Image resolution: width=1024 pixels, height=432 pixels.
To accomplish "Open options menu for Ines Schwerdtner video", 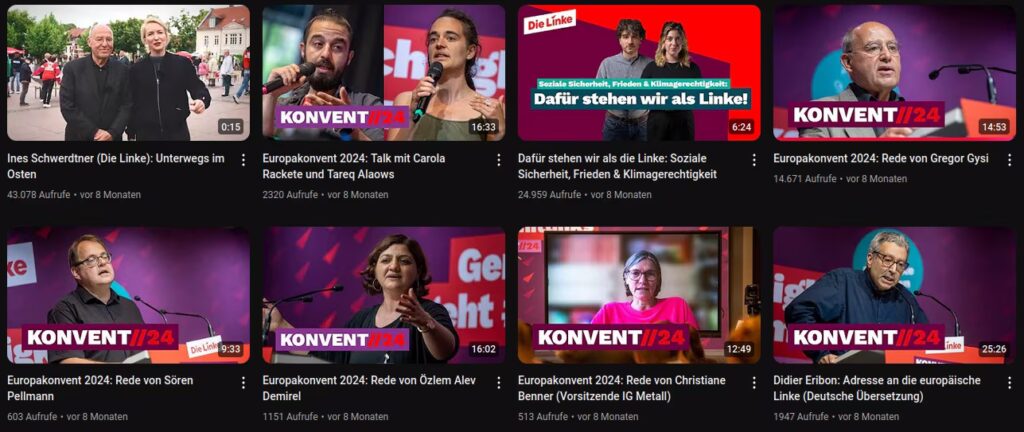I will tap(243, 160).
